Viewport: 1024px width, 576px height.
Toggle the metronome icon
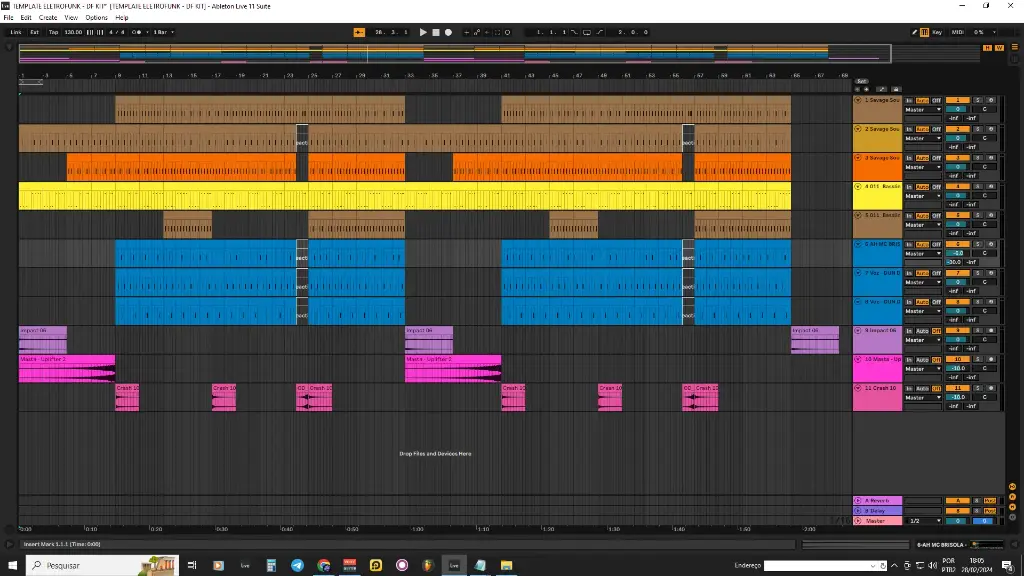pyautogui.click(x=136, y=32)
